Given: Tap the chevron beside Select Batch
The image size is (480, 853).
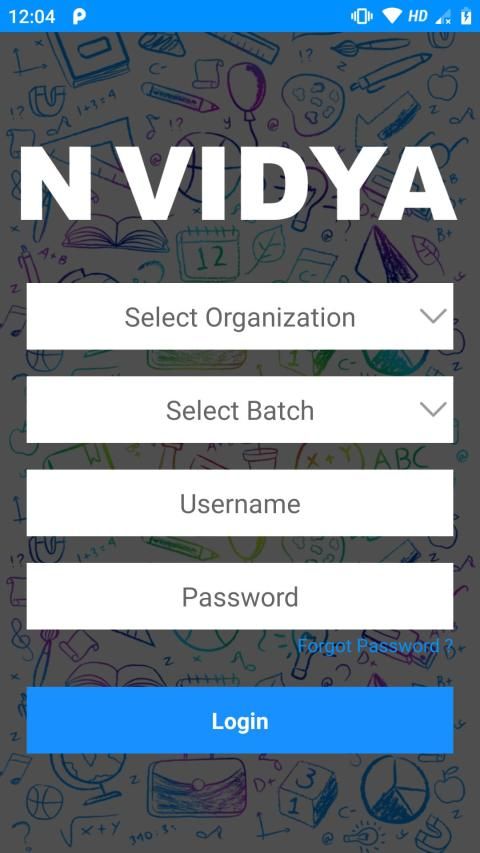Looking at the screenshot, I should (x=433, y=410).
